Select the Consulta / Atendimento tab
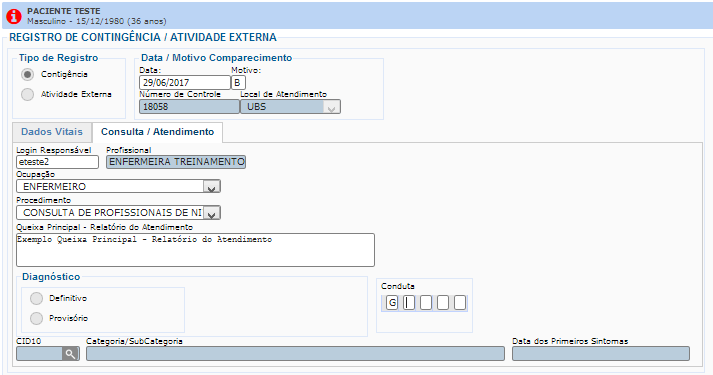The width and height of the screenshot is (713, 375). 157,132
